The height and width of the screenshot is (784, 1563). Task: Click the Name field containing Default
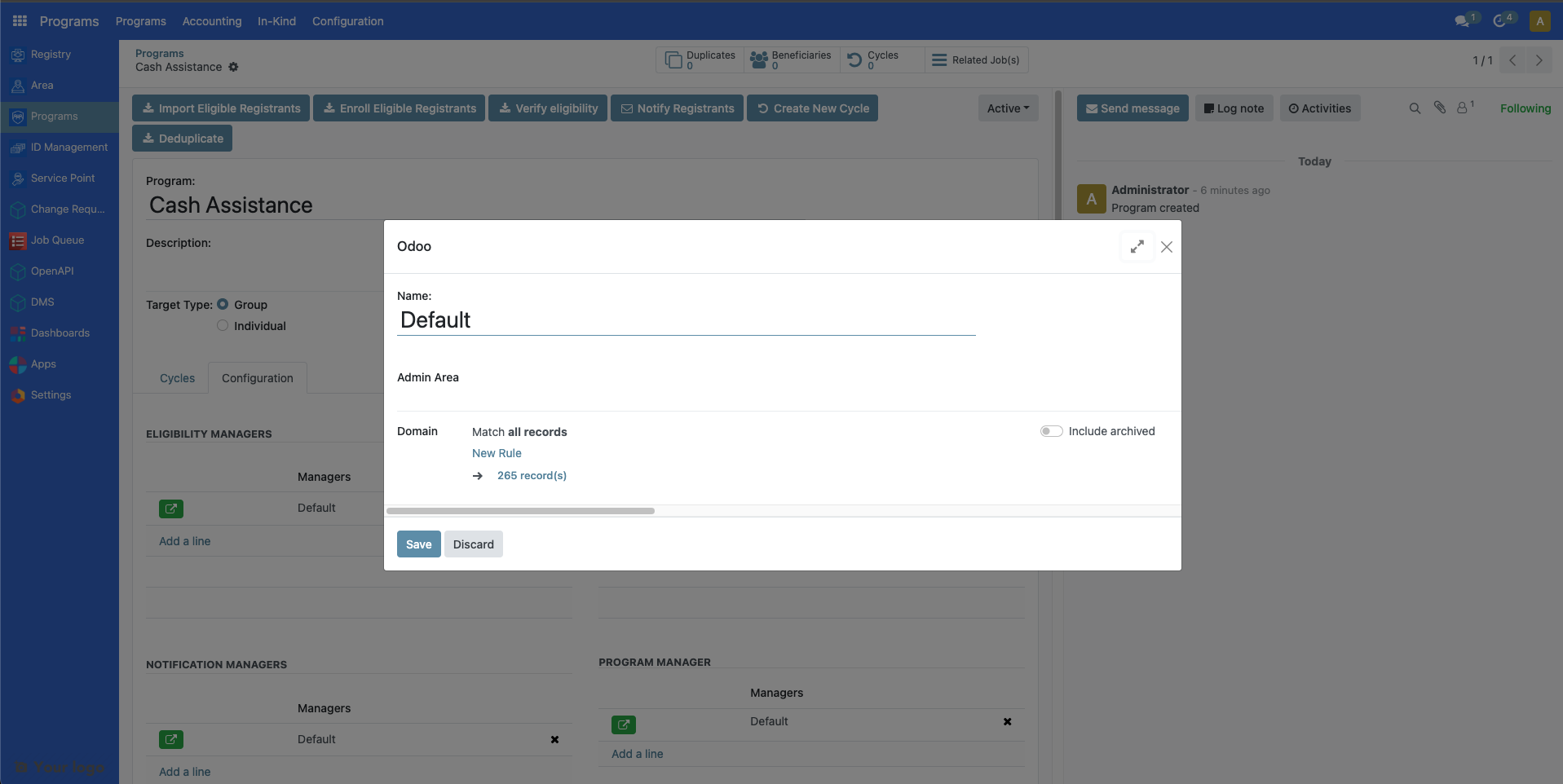pyautogui.click(x=687, y=320)
